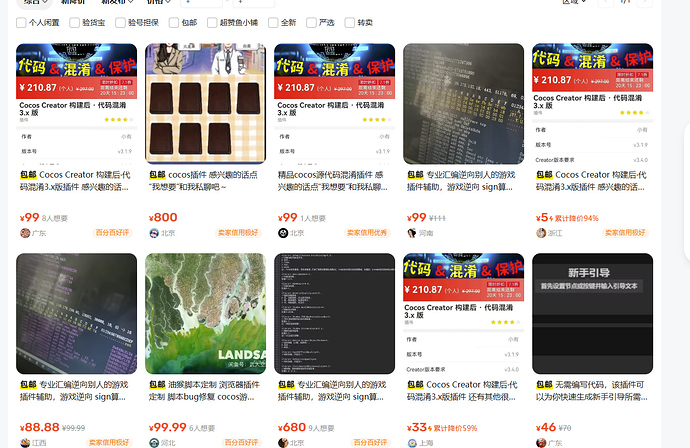Click the 卖家信用优秀 badge
The image size is (690, 448).
pos(367,233)
